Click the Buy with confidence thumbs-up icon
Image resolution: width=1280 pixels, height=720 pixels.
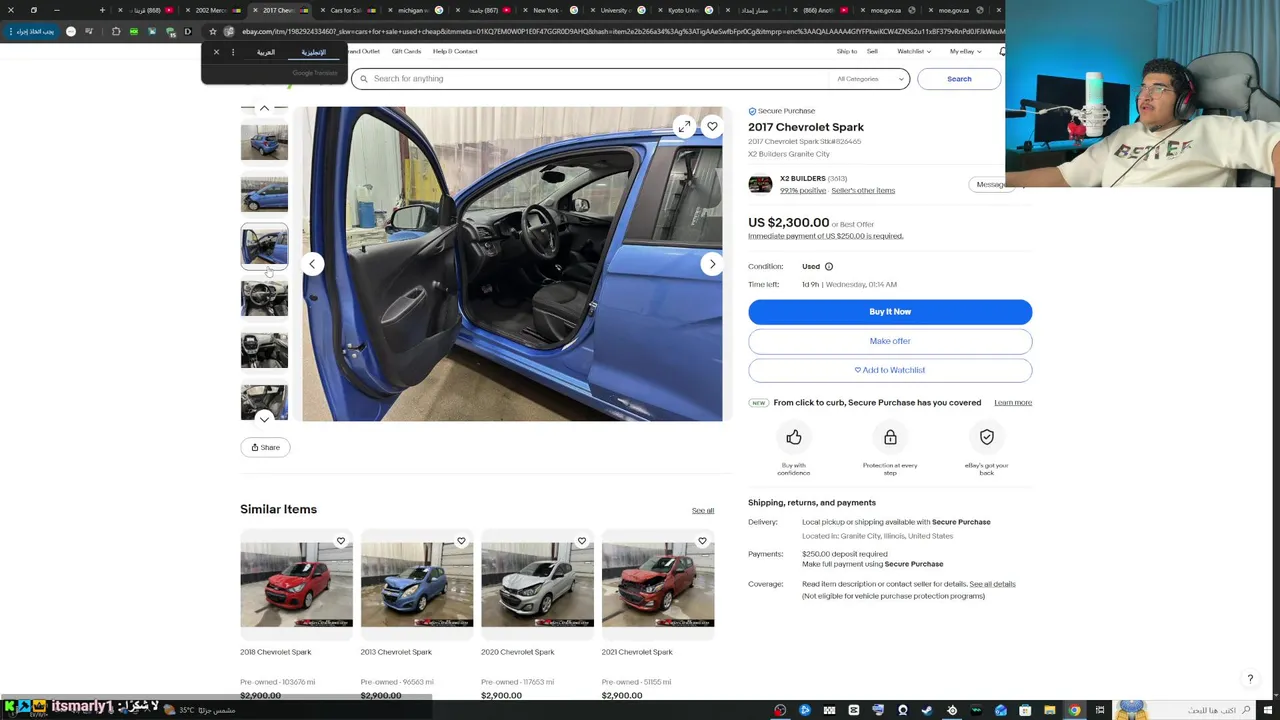click(794, 437)
